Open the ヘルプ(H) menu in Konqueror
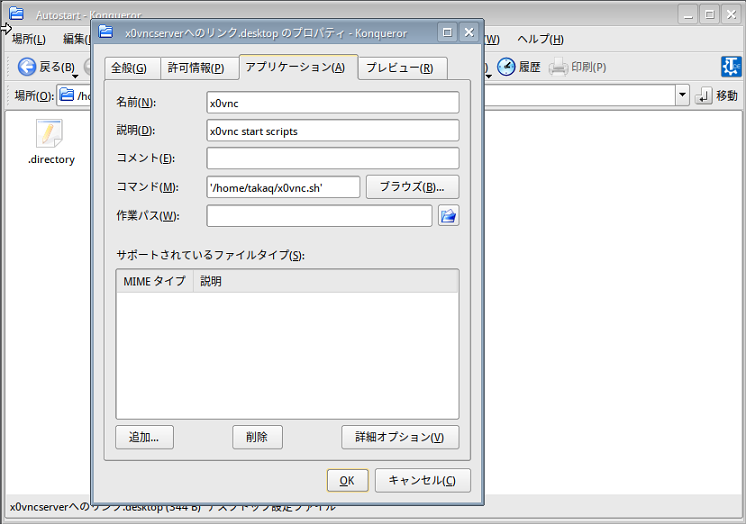This screenshot has height=525, width=746. pyautogui.click(x=540, y=39)
